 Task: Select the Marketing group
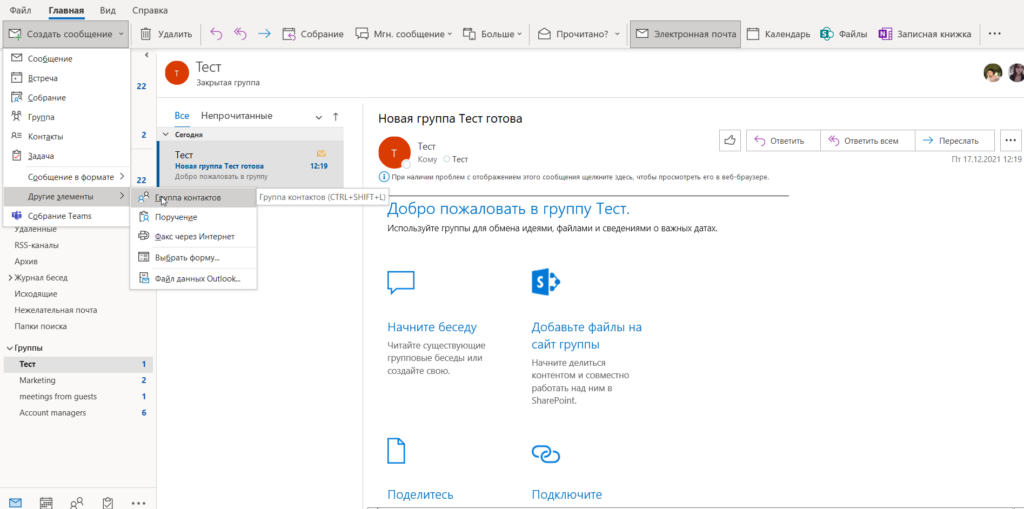(x=78, y=380)
